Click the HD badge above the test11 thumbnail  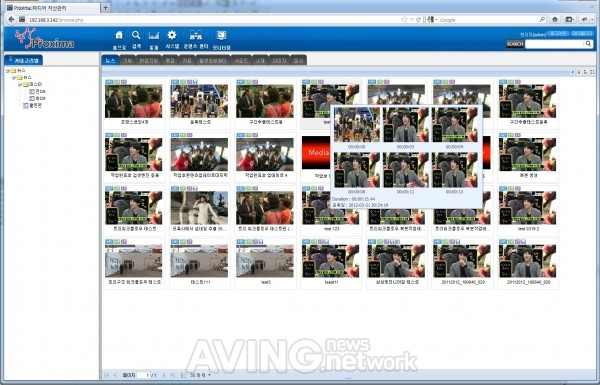306,242
